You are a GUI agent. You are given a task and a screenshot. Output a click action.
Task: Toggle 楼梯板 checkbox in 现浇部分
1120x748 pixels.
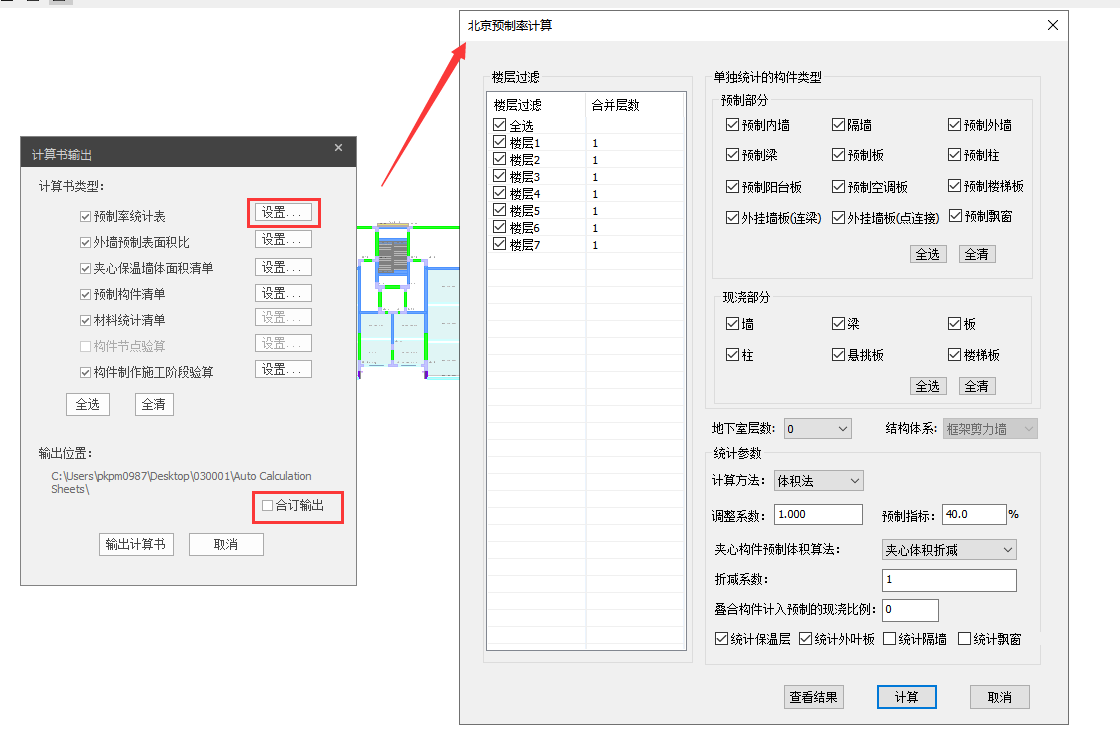[954, 355]
